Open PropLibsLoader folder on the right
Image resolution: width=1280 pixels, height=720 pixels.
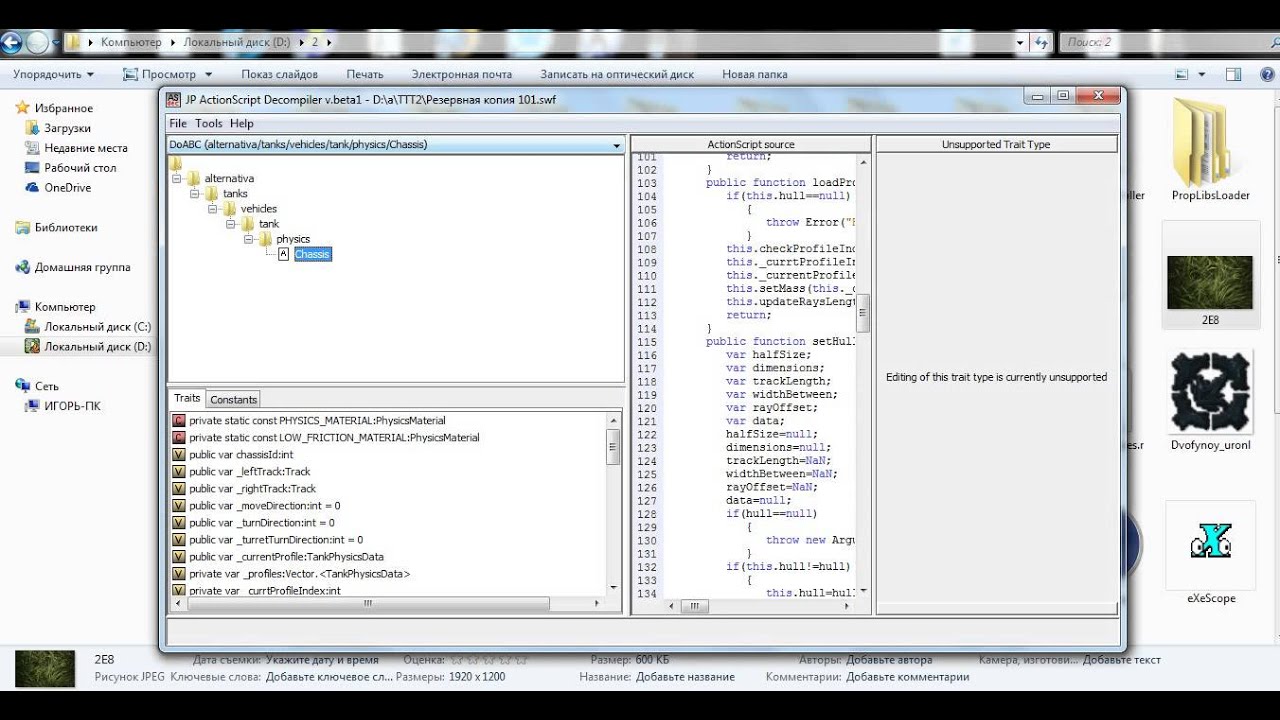[1210, 148]
